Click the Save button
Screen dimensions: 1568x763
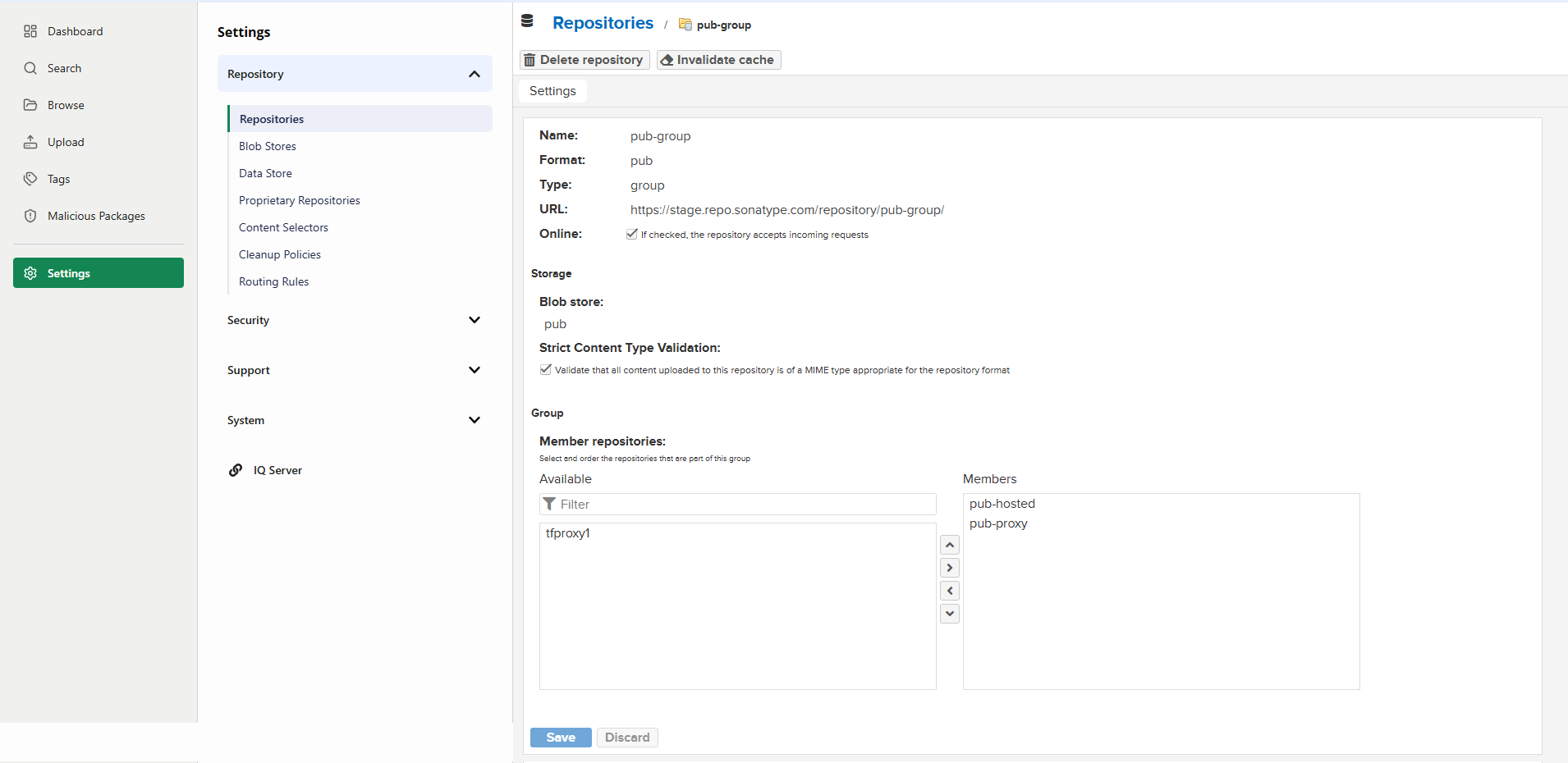click(561, 738)
